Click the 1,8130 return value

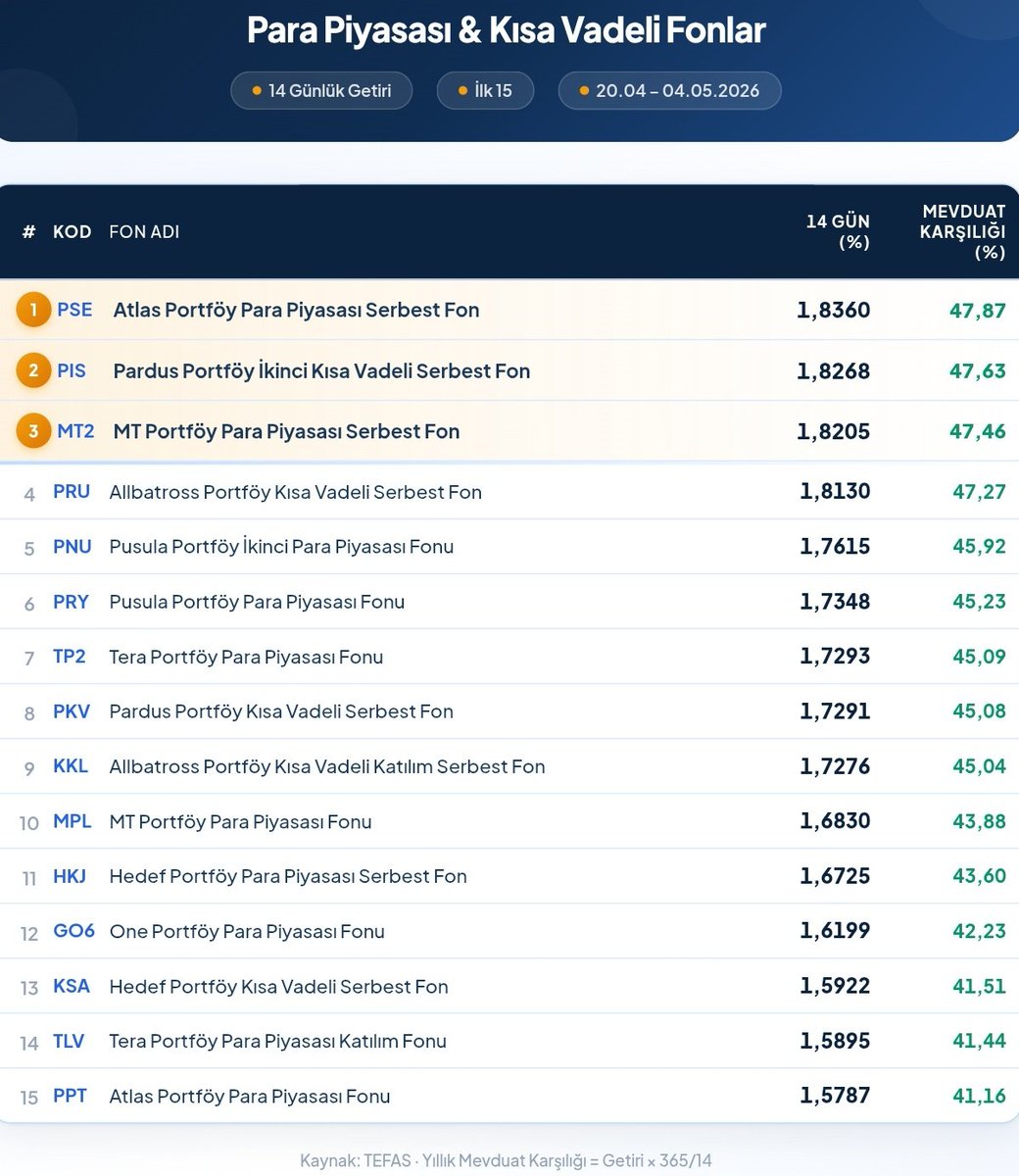tap(835, 492)
